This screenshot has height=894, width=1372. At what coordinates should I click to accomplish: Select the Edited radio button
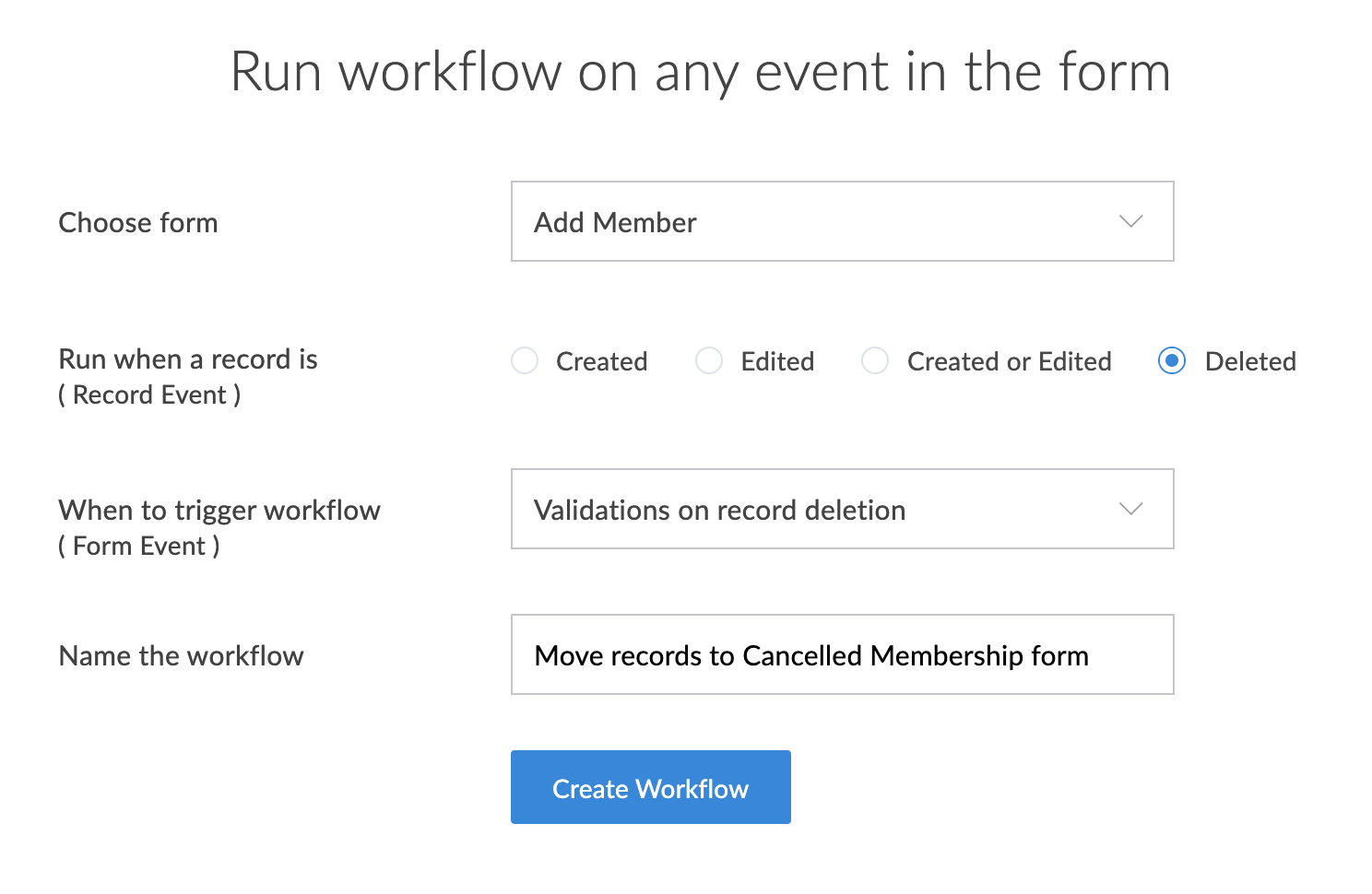[x=709, y=361]
